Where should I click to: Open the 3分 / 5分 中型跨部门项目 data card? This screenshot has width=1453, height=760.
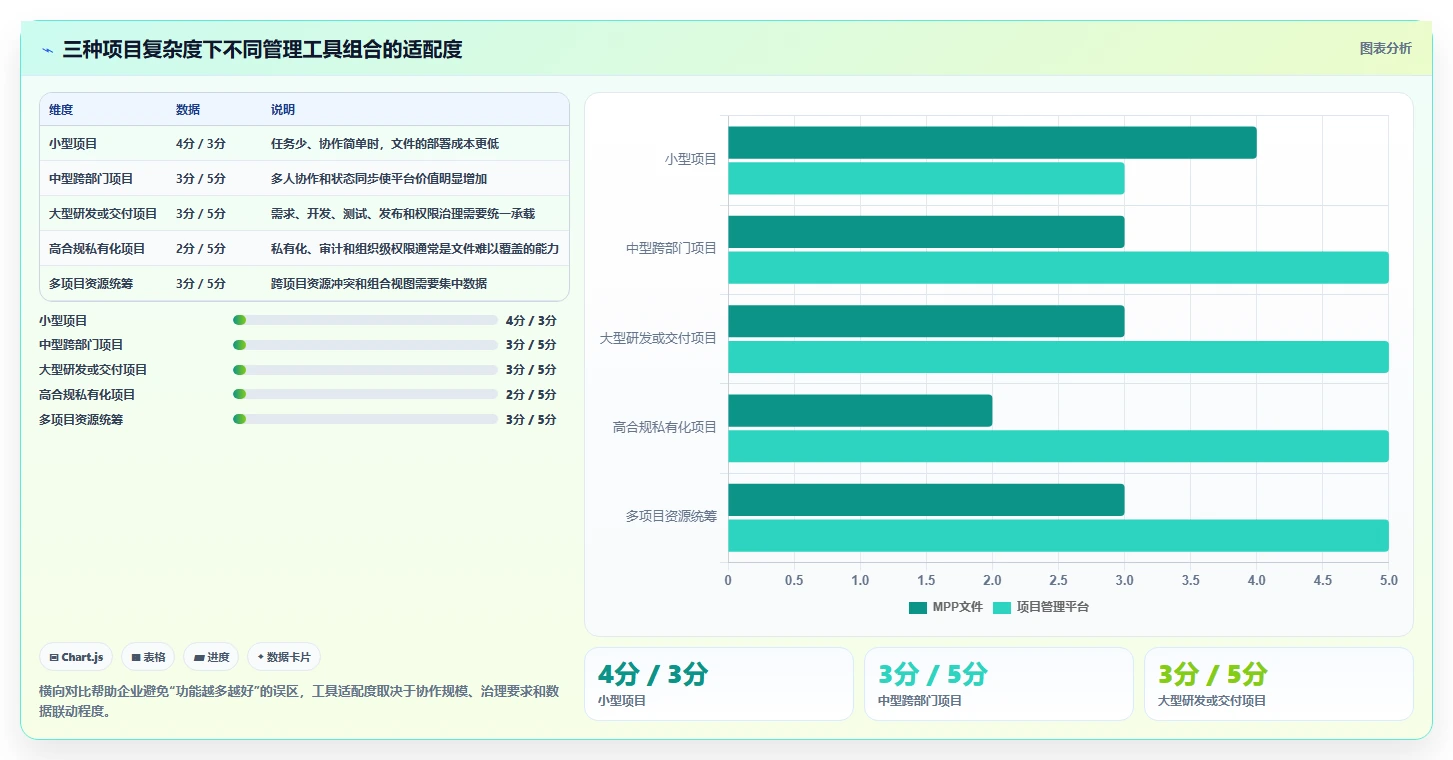[999, 684]
